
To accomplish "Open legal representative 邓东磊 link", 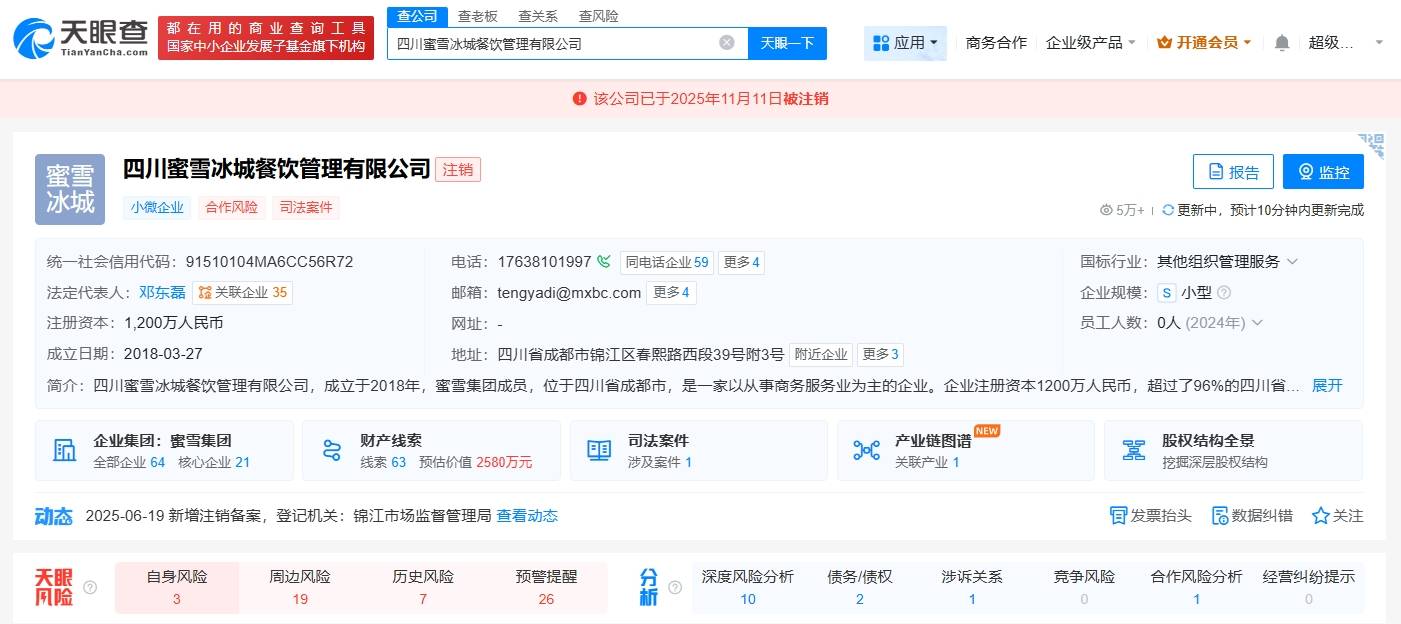I will click(x=162, y=293).
